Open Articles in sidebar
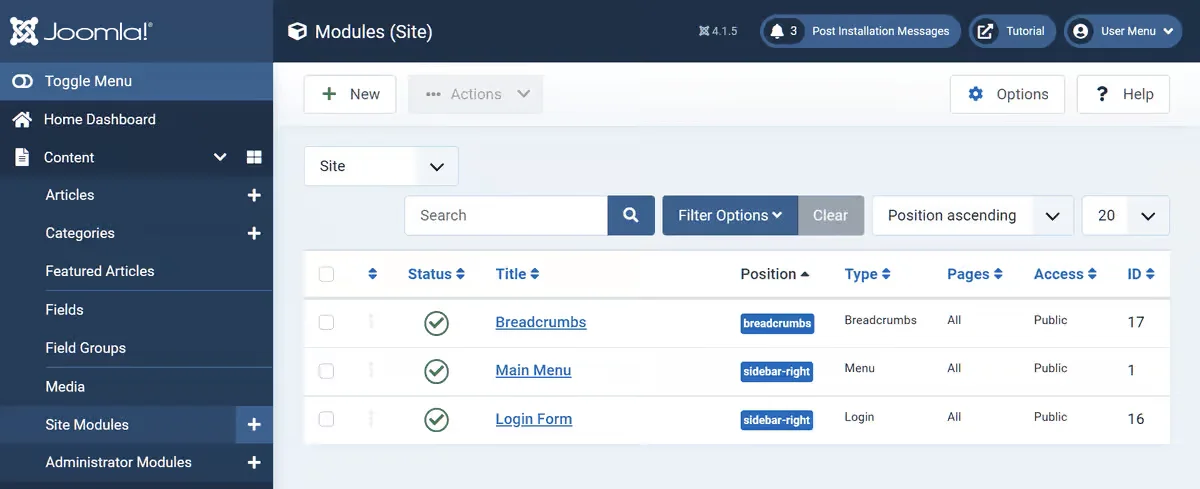The height and width of the screenshot is (489, 1200). coord(70,195)
